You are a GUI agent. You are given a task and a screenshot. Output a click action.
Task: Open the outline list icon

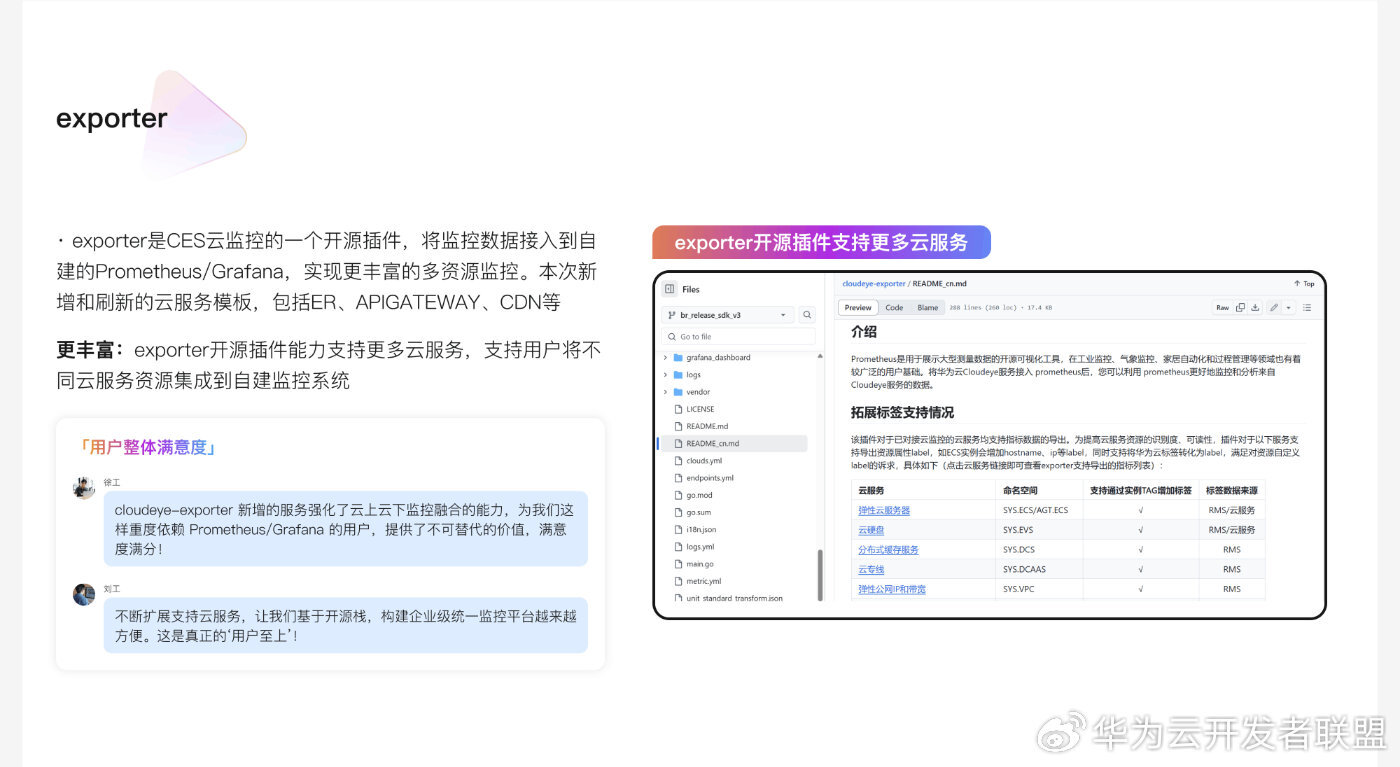(1307, 308)
